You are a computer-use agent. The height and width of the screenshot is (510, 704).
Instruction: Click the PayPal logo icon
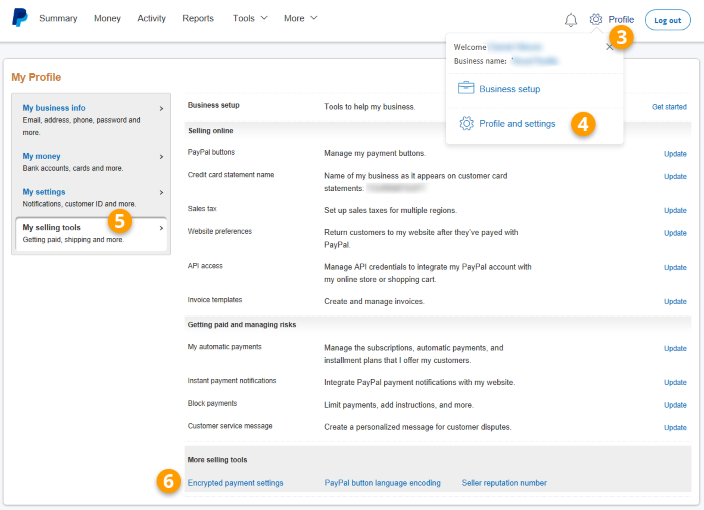[x=19, y=18]
